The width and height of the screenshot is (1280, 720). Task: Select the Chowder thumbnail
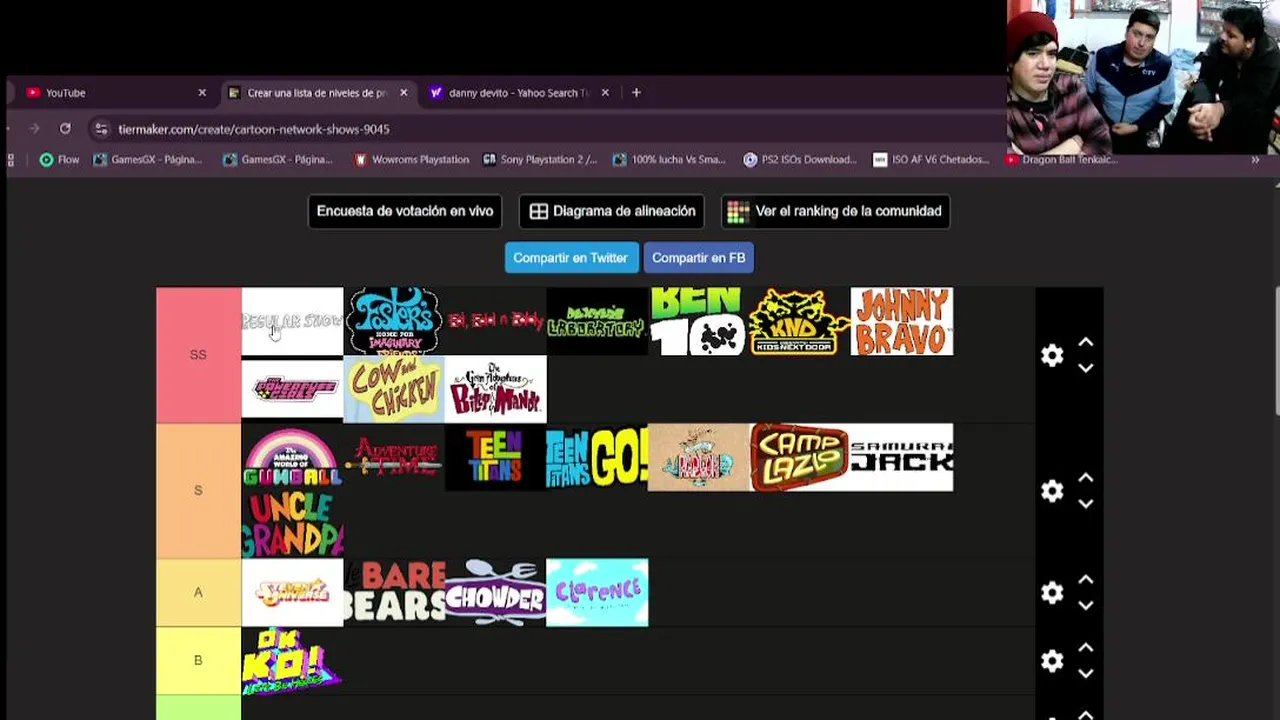495,593
